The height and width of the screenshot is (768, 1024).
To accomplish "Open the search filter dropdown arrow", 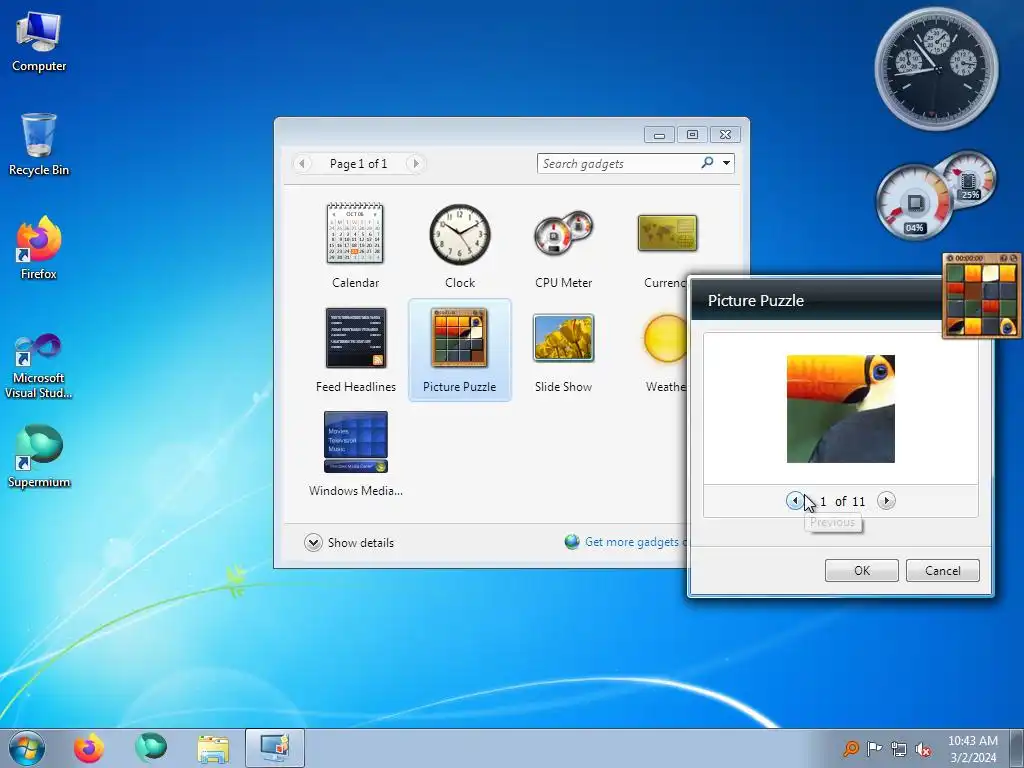I will click(x=726, y=163).
